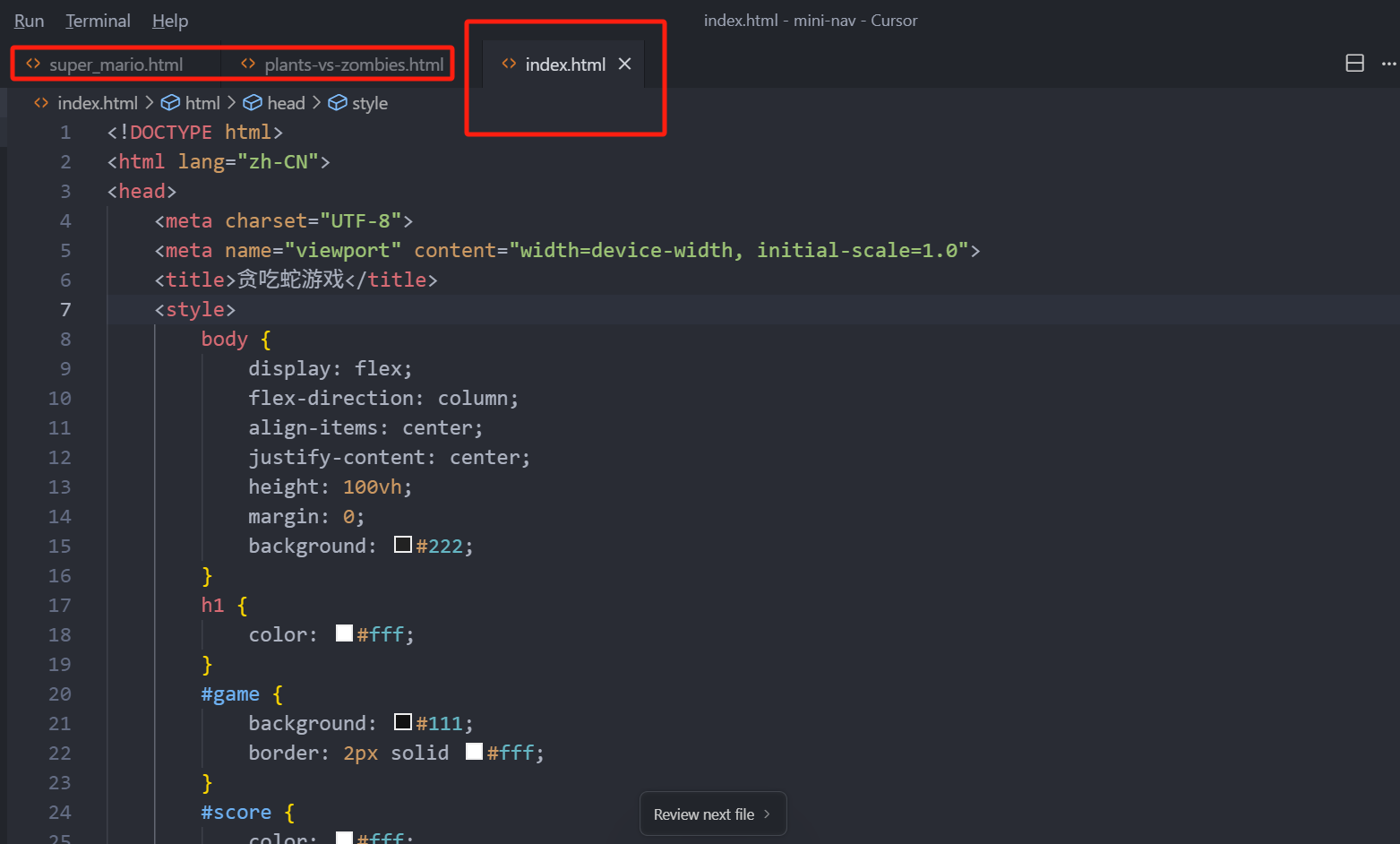Click the opening <head> tag

click(142, 191)
